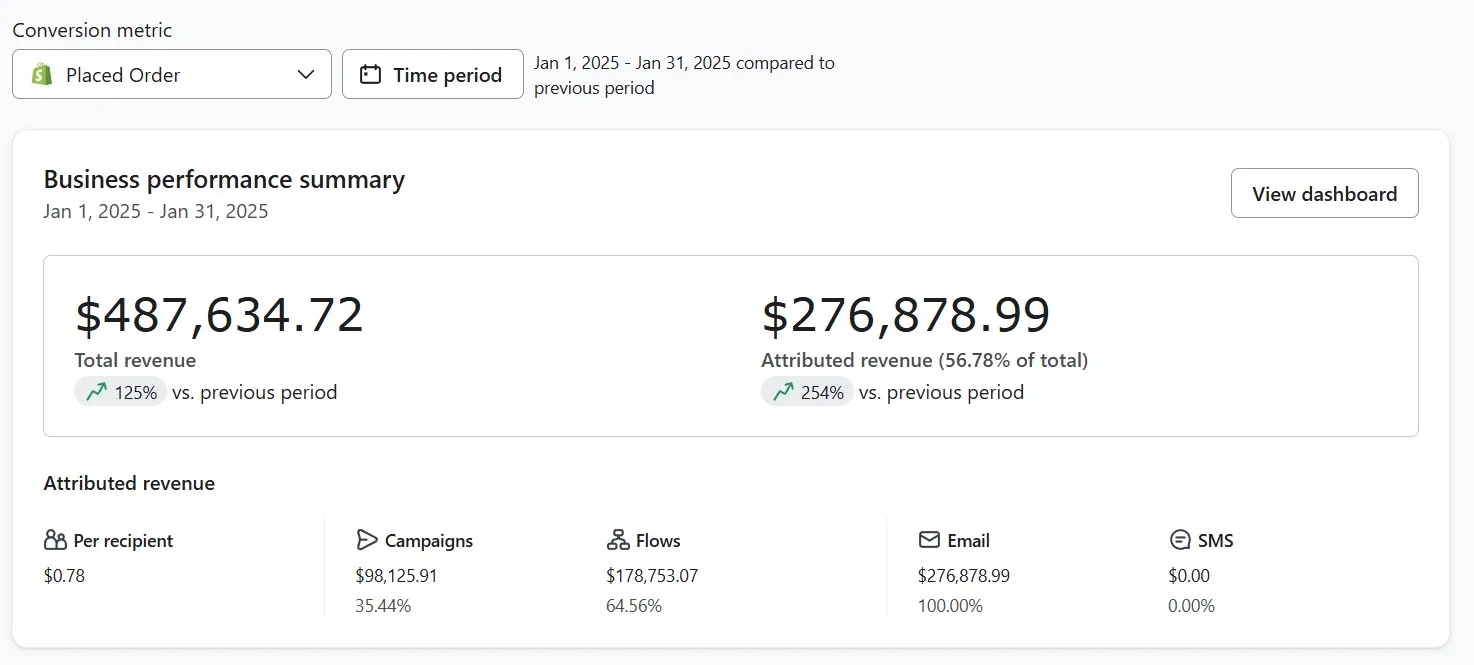1474x665 pixels.
Task: Click the Business performance summary heading
Action: click(224, 180)
